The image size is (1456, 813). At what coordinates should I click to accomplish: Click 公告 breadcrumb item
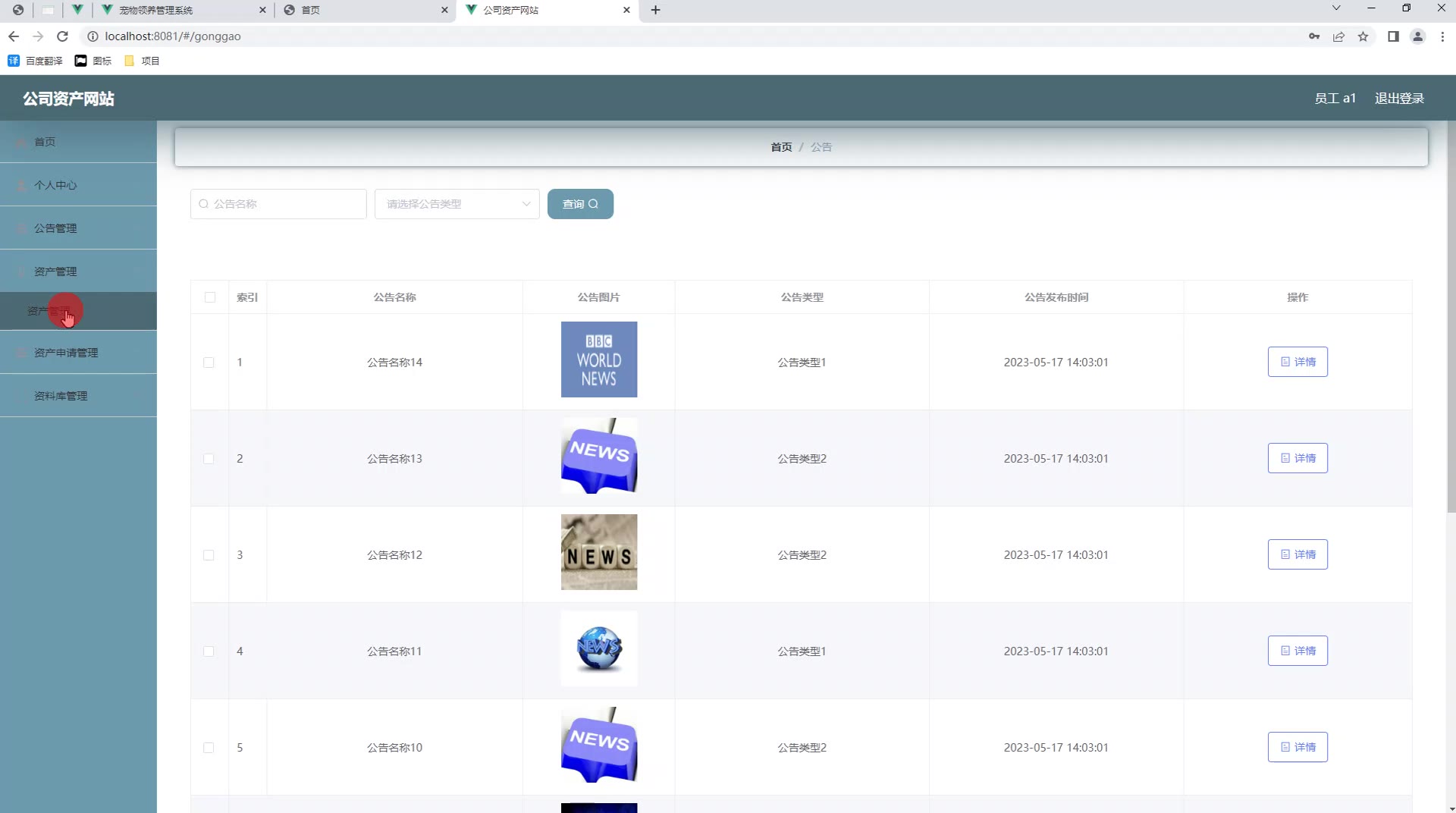(x=821, y=147)
